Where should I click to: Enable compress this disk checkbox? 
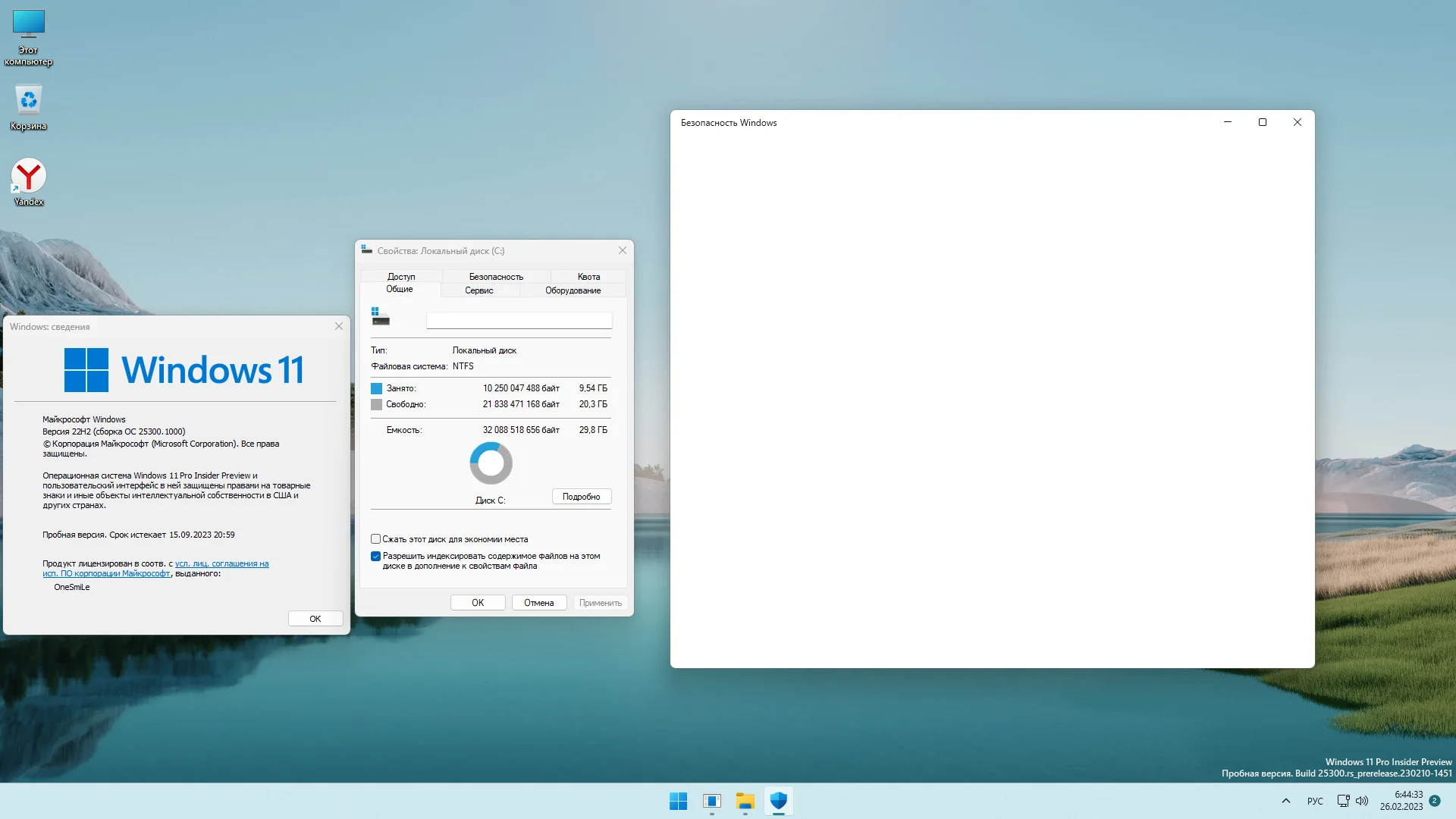[375, 539]
